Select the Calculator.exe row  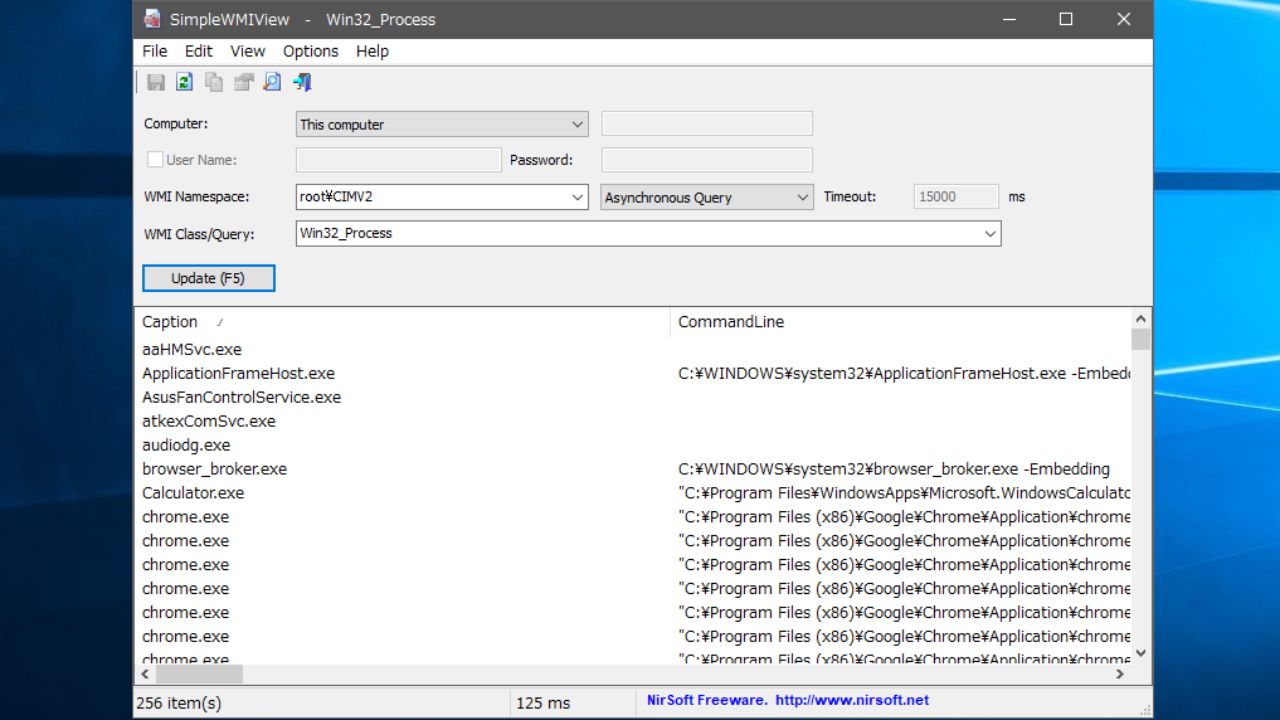pos(632,494)
